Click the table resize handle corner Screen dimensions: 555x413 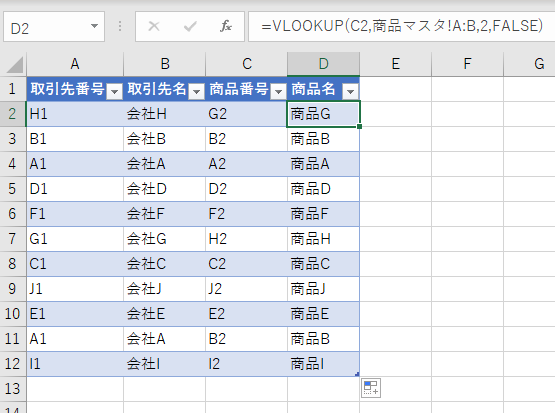click(x=357, y=374)
